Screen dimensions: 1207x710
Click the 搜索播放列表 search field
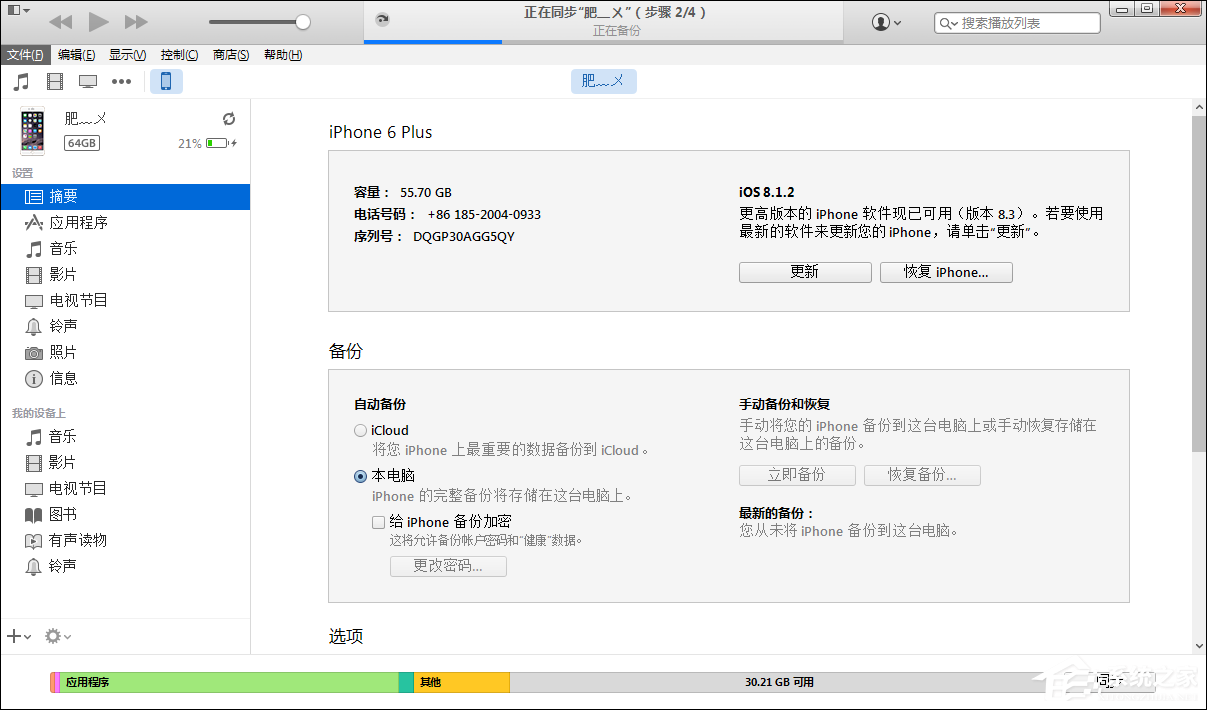[x=1017, y=21]
